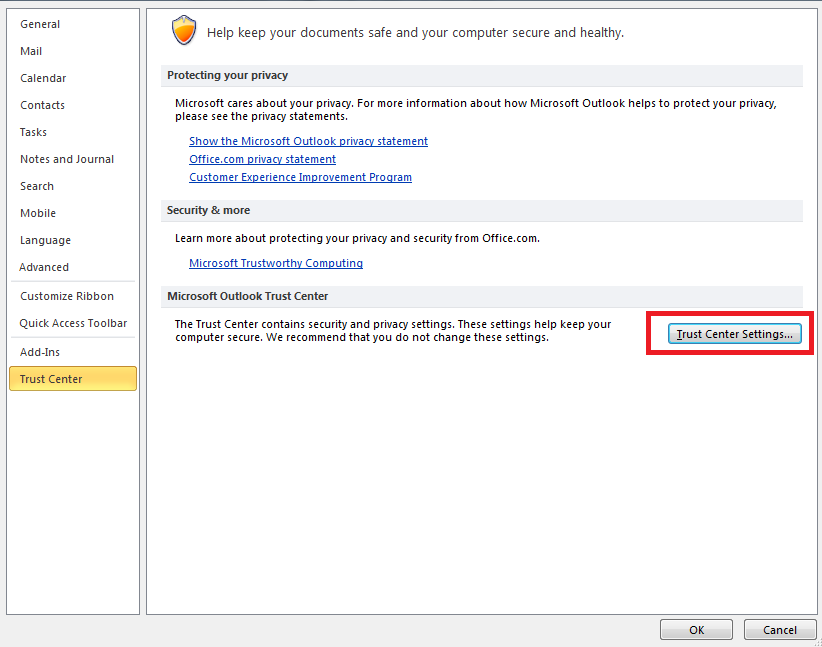Select Quick Access Toolbar category
Image resolution: width=822 pixels, height=647 pixels.
tap(73, 323)
